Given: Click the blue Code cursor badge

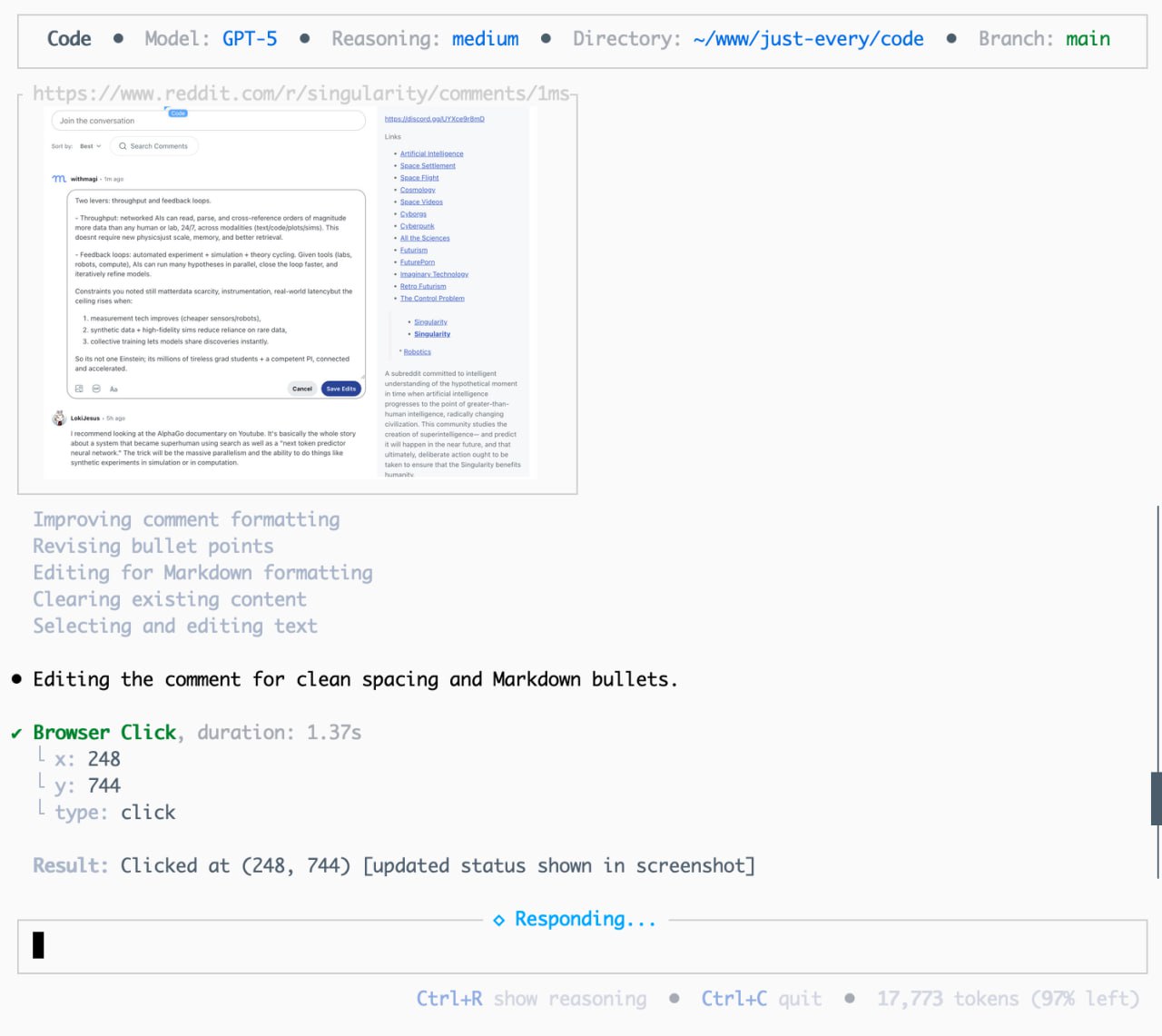Looking at the screenshot, I should (x=178, y=113).
